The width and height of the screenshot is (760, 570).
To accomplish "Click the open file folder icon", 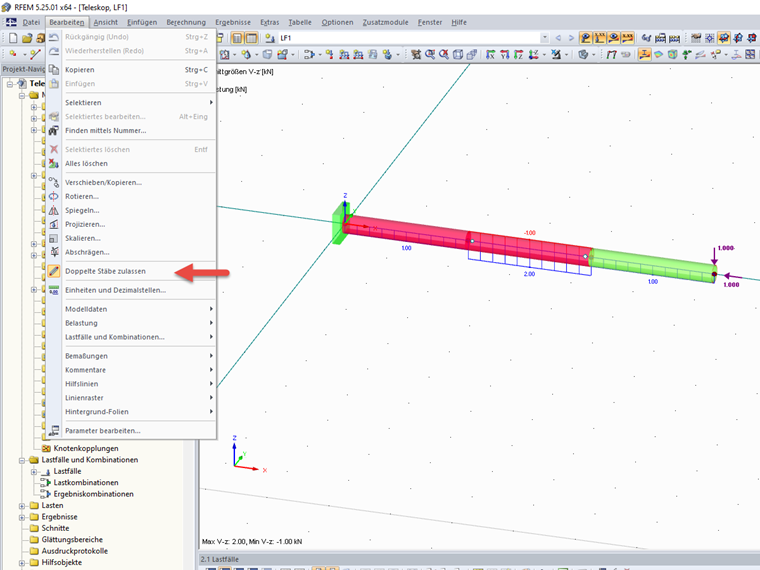I will pos(27,38).
